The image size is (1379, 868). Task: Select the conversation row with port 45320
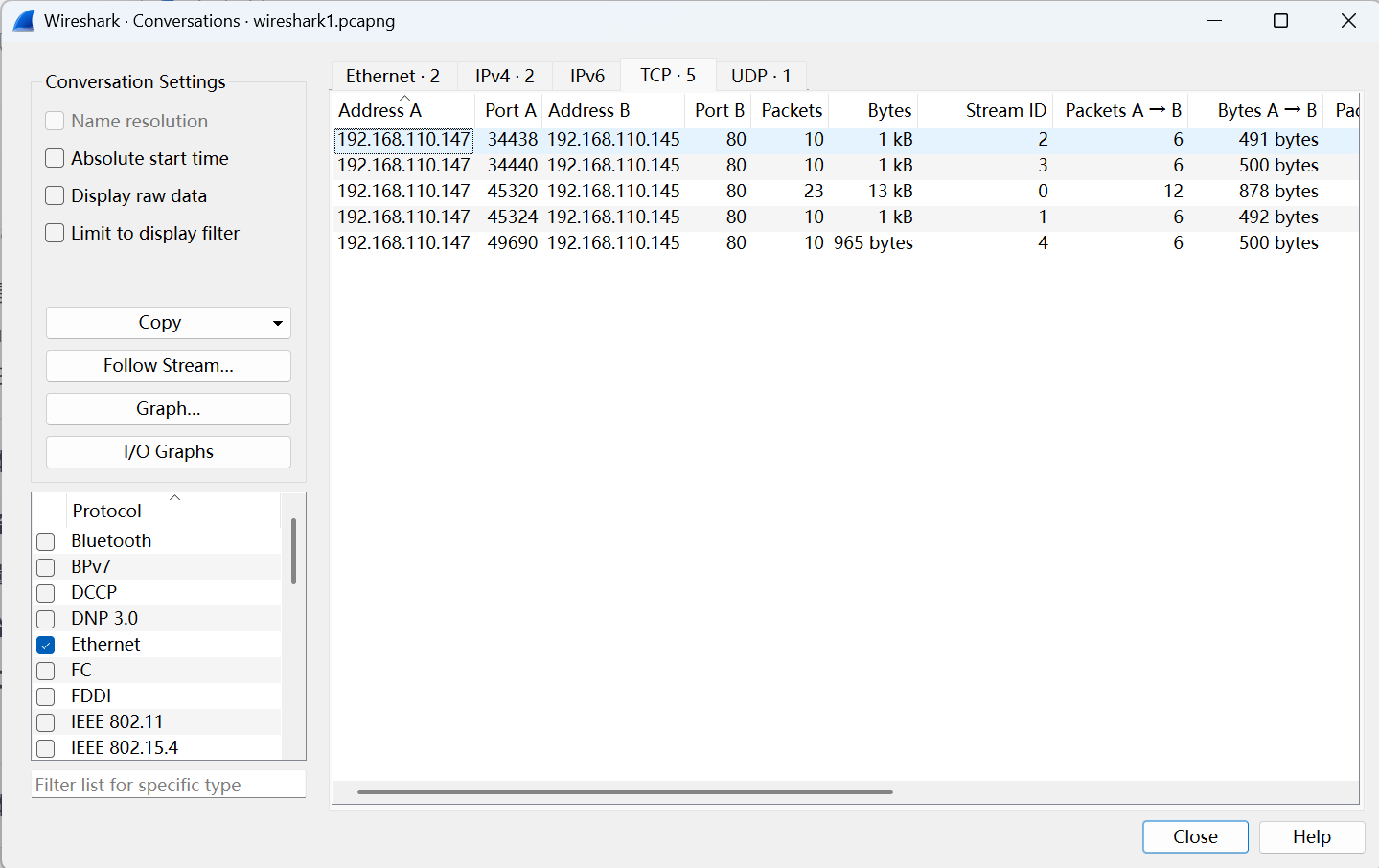click(x=512, y=192)
